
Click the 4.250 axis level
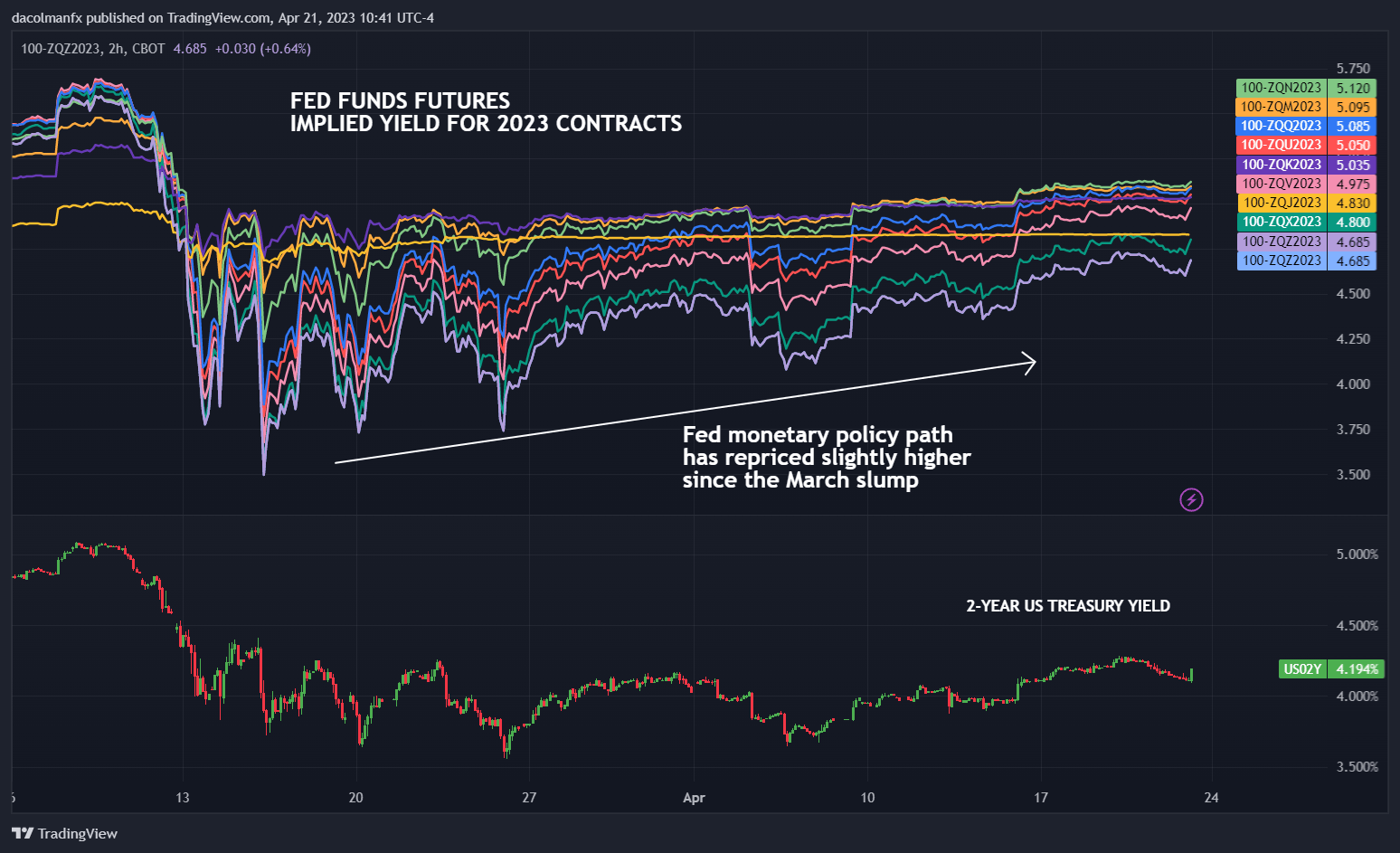[1353, 338]
